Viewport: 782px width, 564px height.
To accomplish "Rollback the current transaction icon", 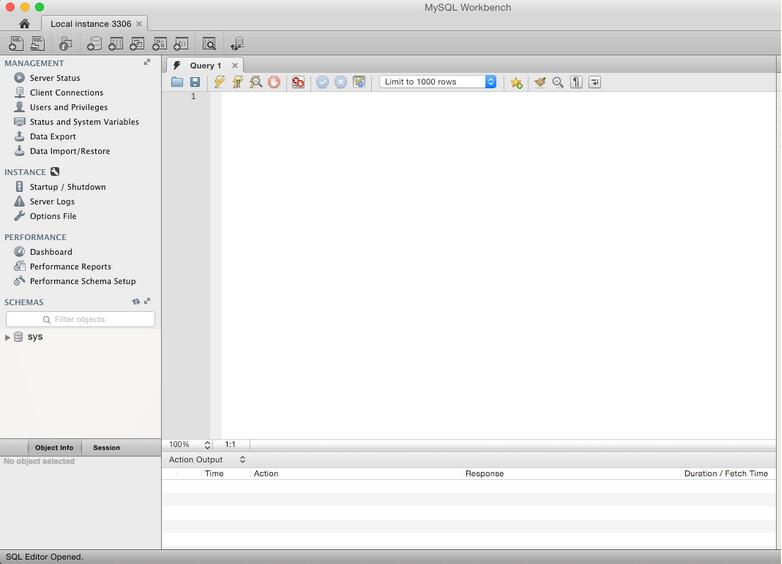I will (x=341, y=82).
